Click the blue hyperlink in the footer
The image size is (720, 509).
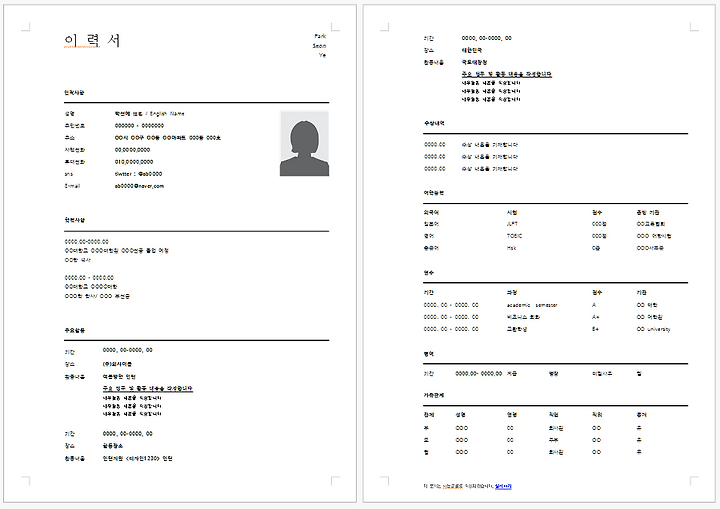(x=503, y=486)
